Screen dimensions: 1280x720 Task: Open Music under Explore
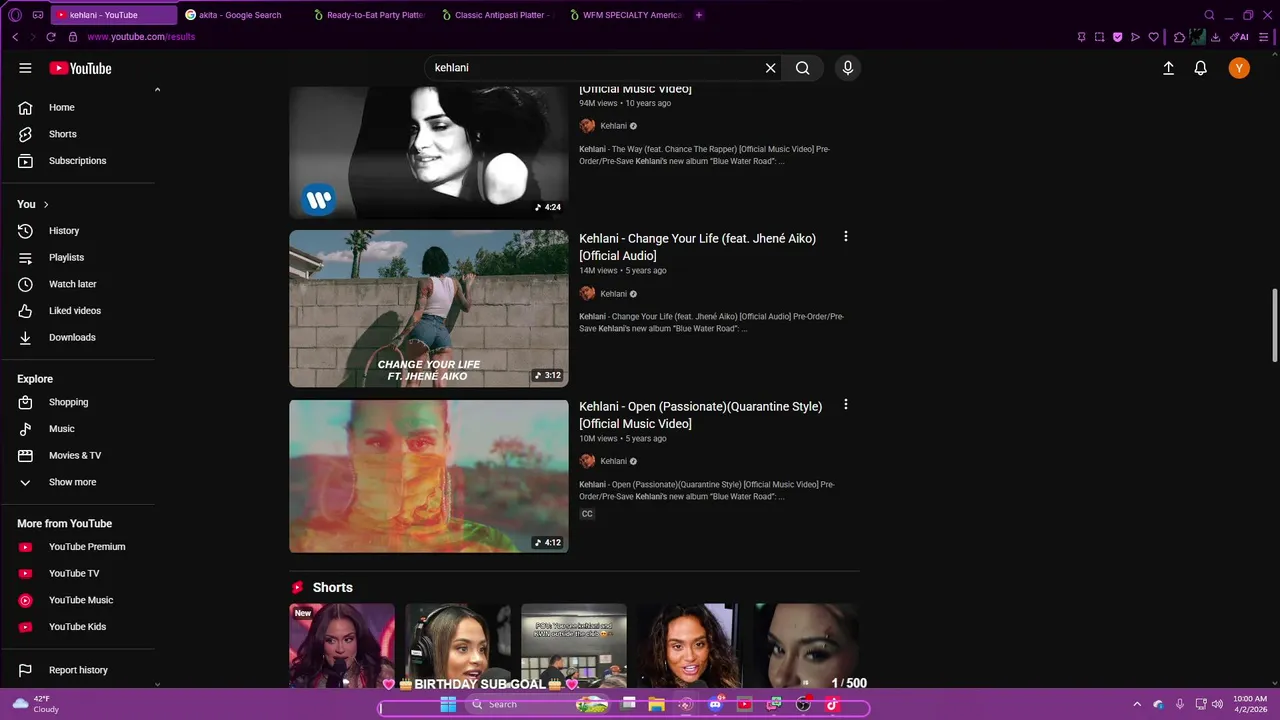pyautogui.click(x=80, y=428)
